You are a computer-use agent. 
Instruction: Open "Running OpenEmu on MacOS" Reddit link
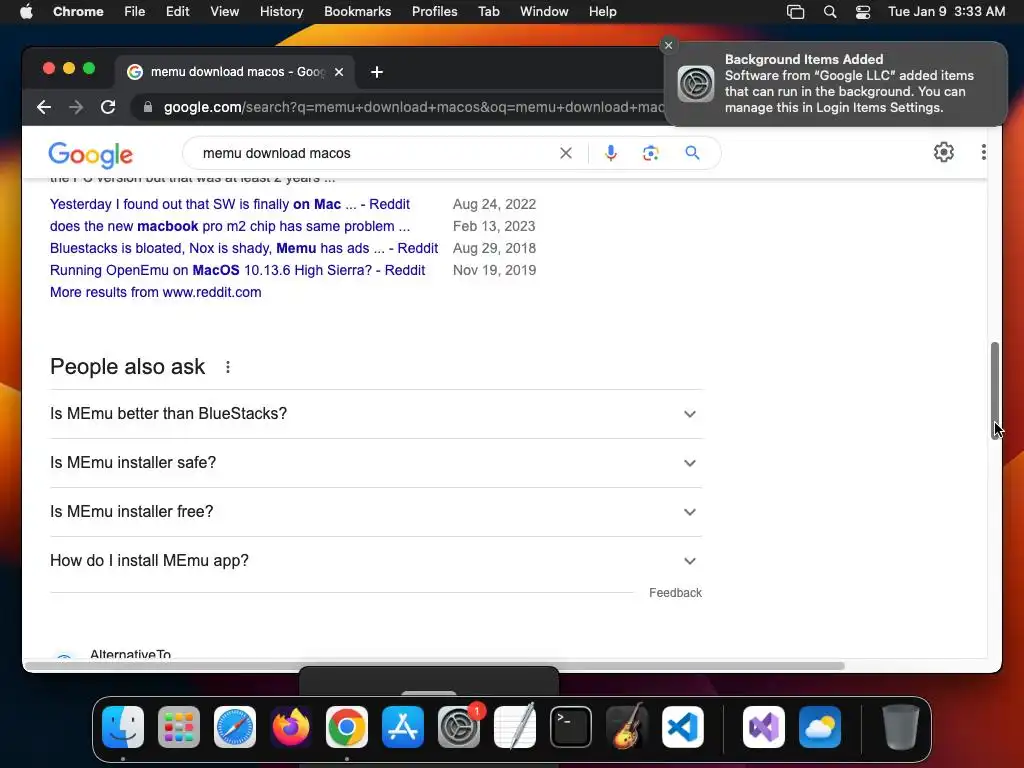click(237, 270)
